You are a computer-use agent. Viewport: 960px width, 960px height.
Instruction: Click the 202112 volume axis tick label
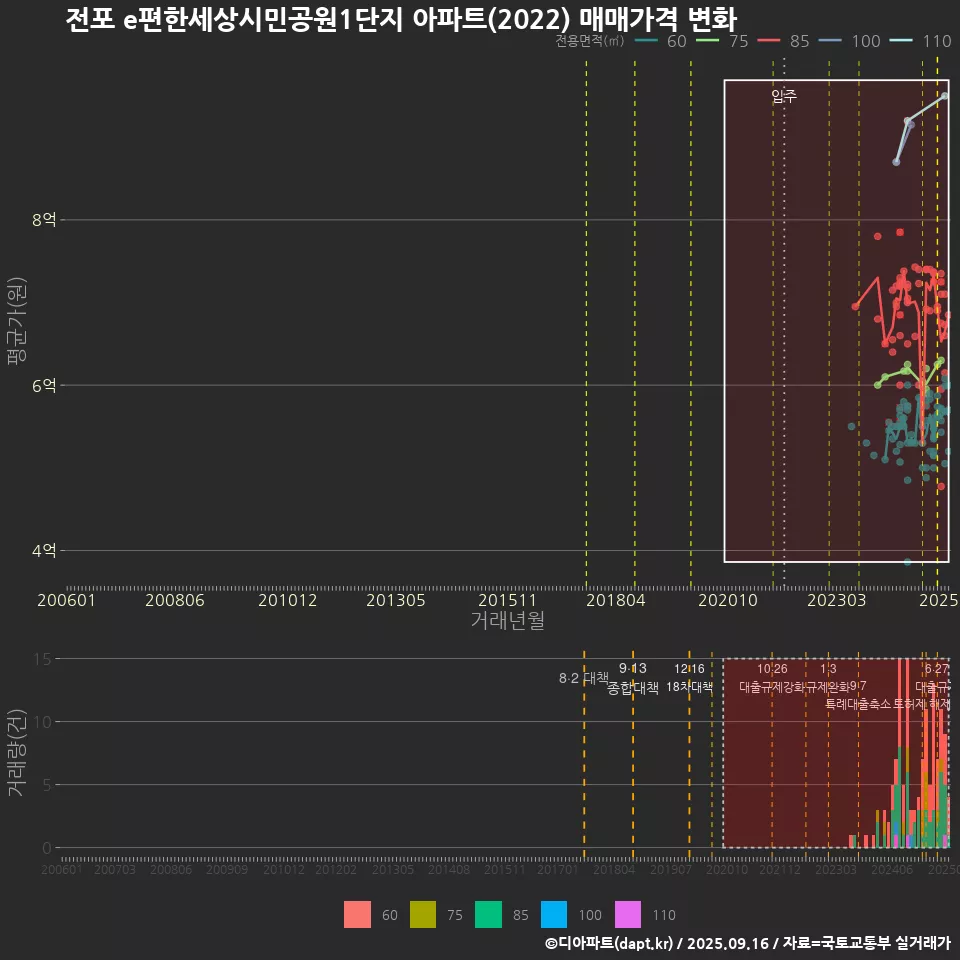(x=780, y=869)
